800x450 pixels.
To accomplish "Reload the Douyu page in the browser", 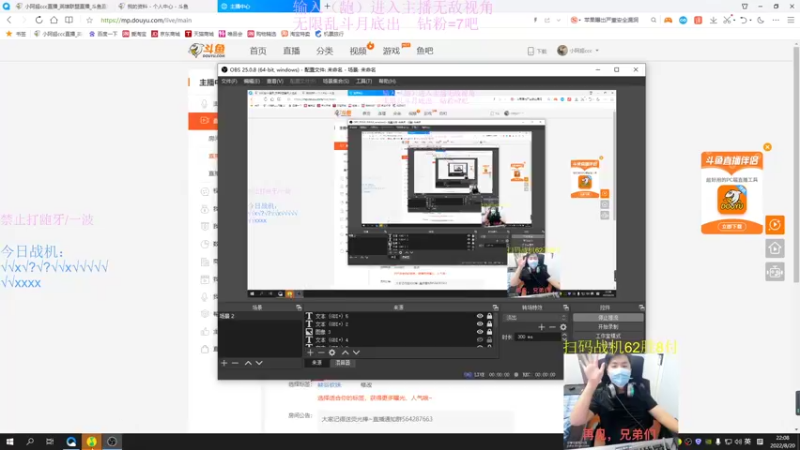I will pos(39,20).
